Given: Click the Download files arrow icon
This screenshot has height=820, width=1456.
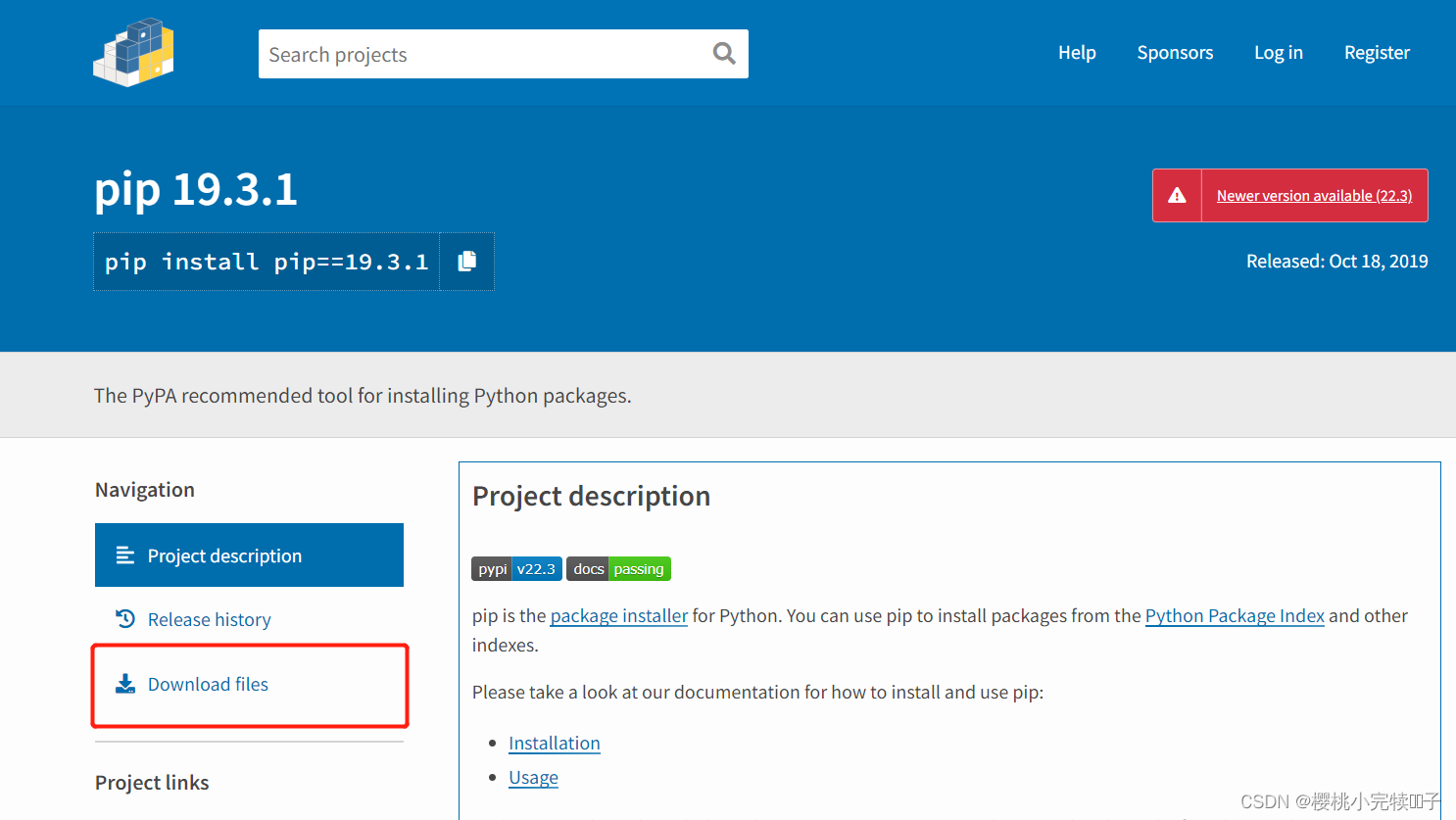Looking at the screenshot, I should tap(125, 684).
